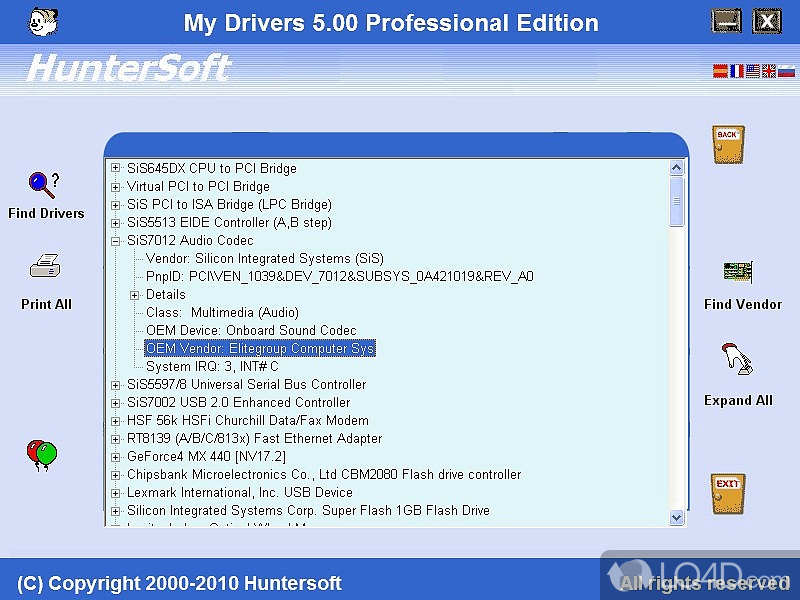Screen dimensions: 800x600
Task: Expand SiS7002 USB 2.0 Enhanced Controller node
Action: pyautogui.click(x=116, y=403)
